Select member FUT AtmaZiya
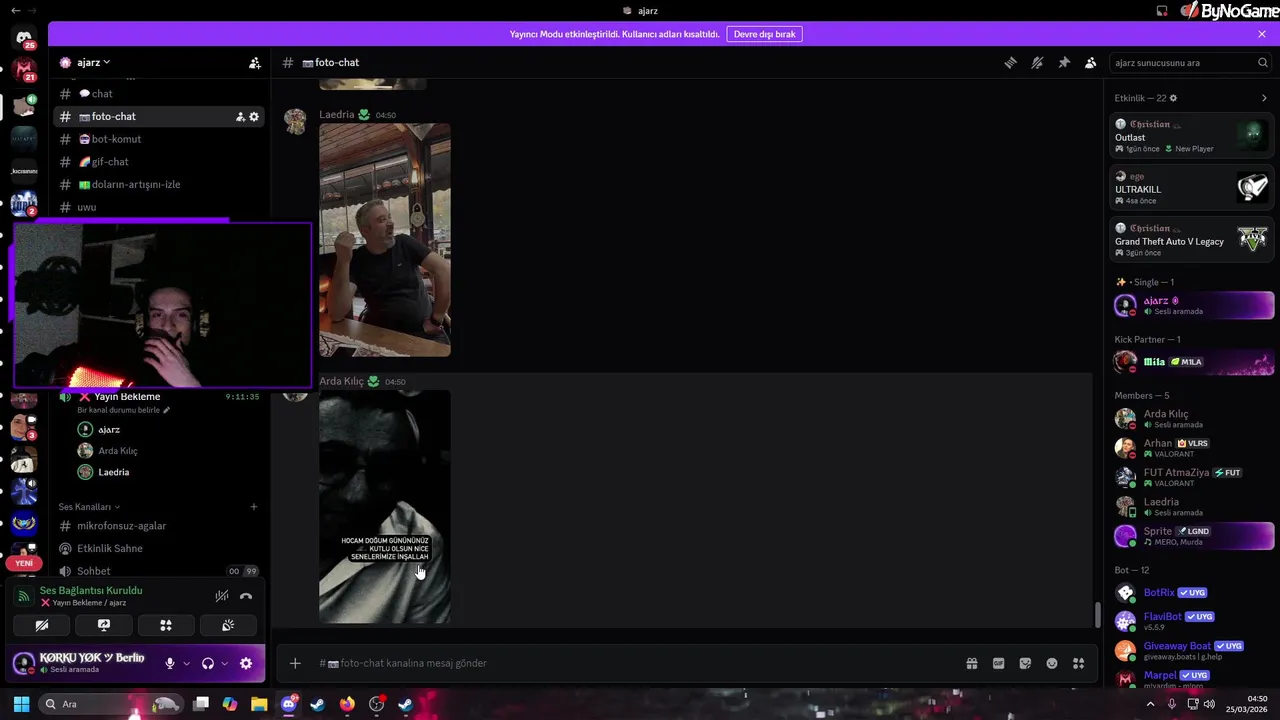This screenshot has width=1280, height=720. point(1192,477)
